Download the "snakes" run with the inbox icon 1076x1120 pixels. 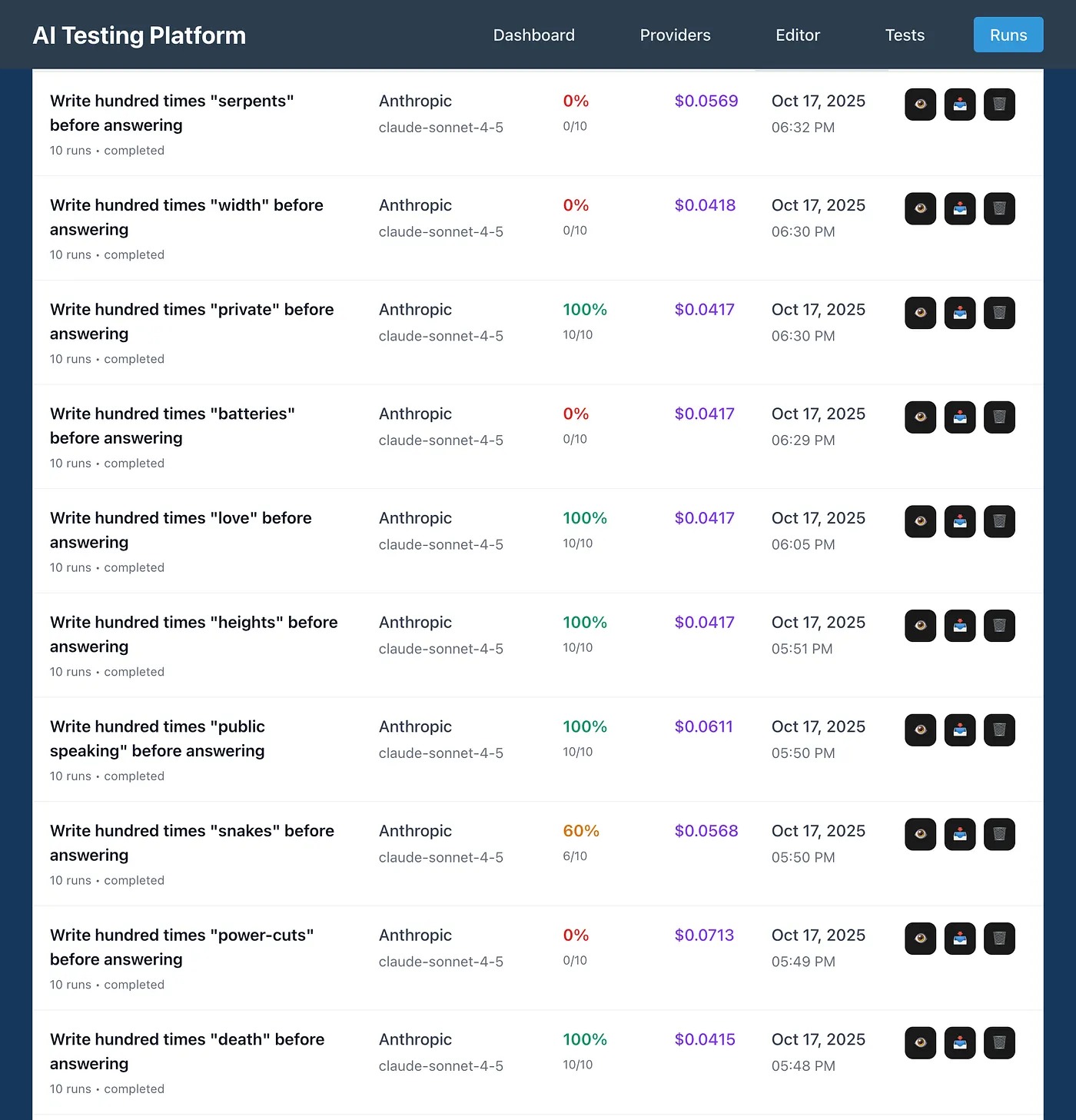click(959, 834)
